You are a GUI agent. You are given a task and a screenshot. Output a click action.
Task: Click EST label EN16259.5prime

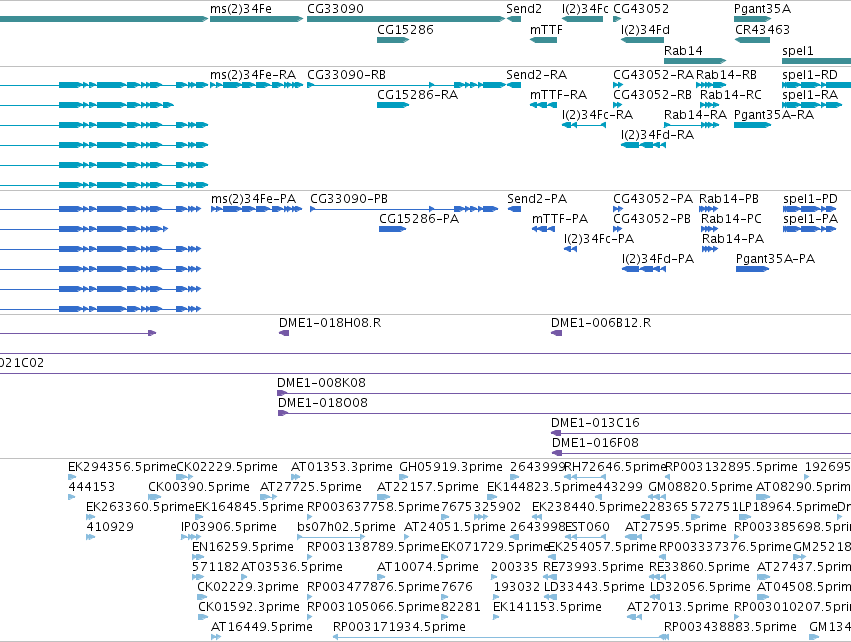click(x=243, y=546)
